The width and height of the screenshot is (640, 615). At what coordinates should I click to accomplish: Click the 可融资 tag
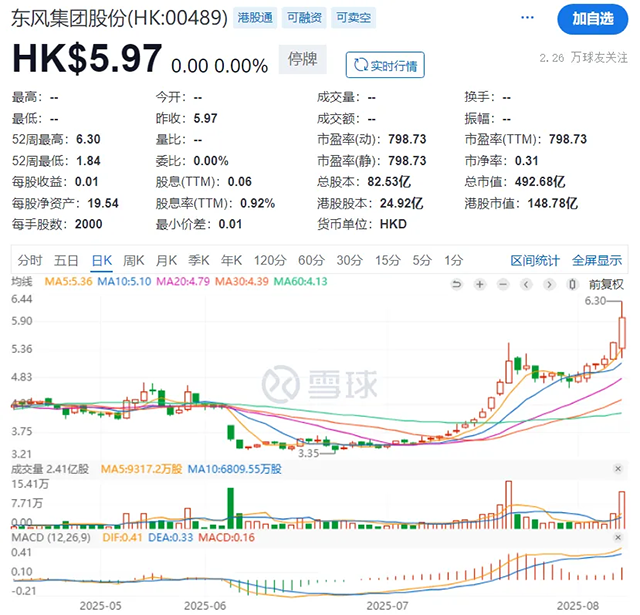point(304,18)
